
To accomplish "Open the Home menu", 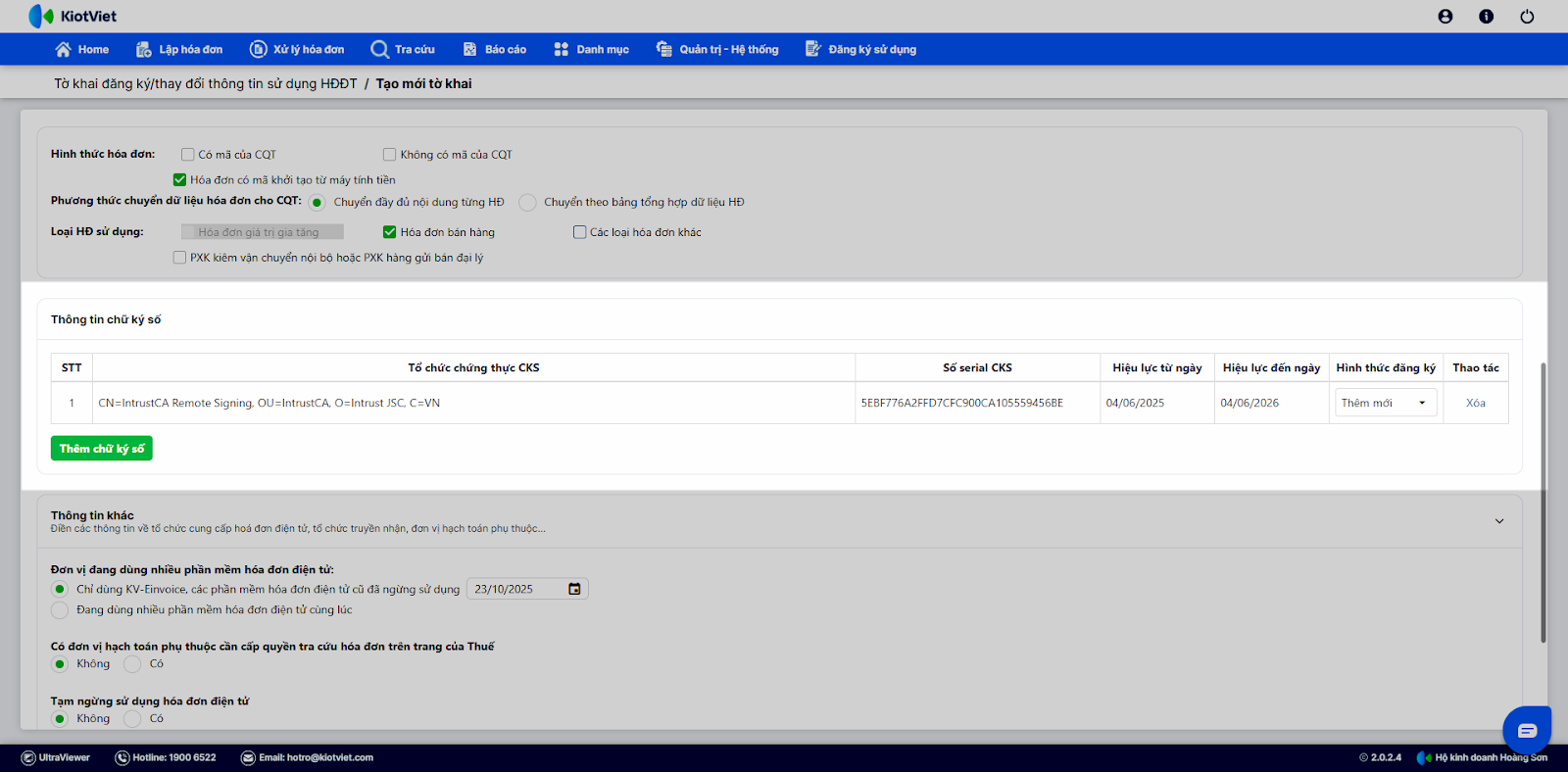I will [82, 49].
